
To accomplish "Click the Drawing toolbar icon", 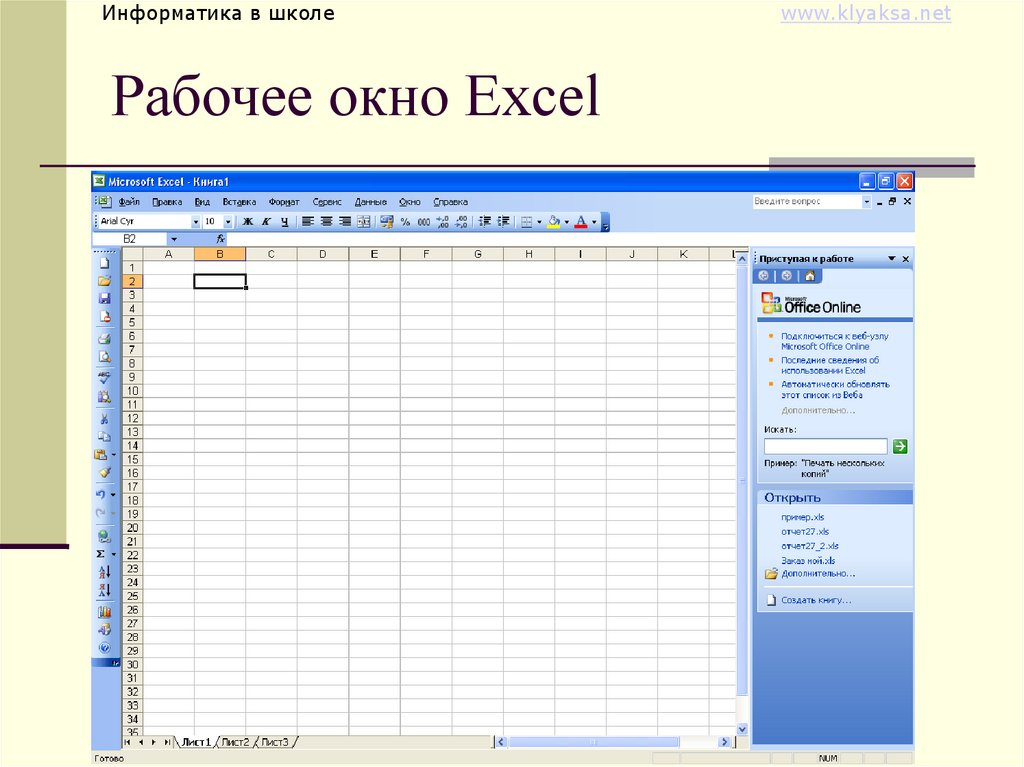I will pos(104,630).
